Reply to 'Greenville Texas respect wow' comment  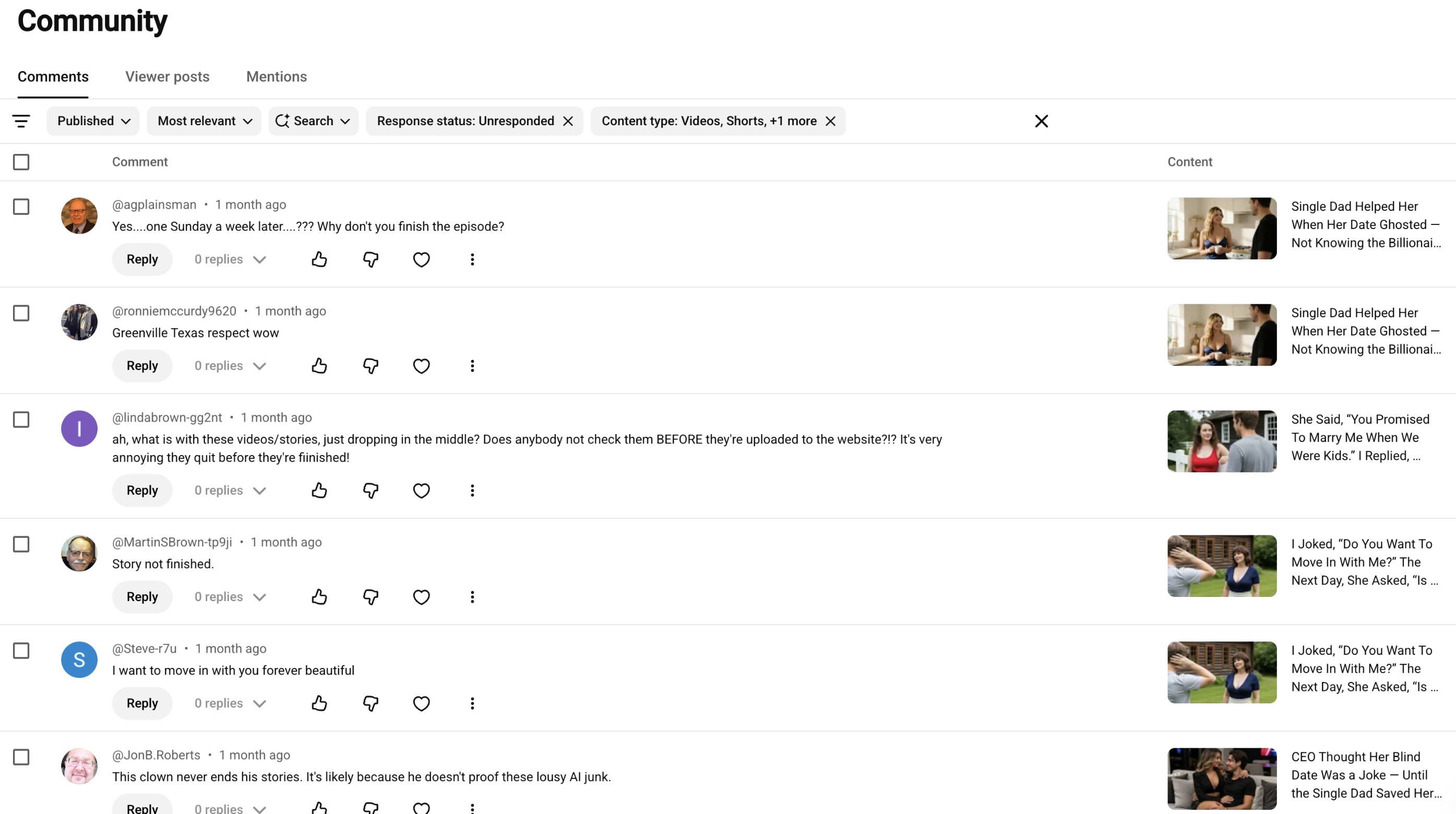click(142, 366)
